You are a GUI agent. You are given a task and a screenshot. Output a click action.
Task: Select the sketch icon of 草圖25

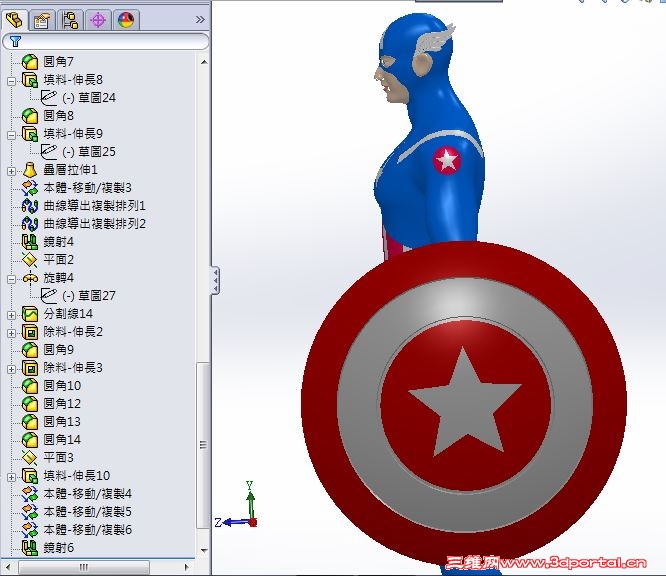coord(49,152)
